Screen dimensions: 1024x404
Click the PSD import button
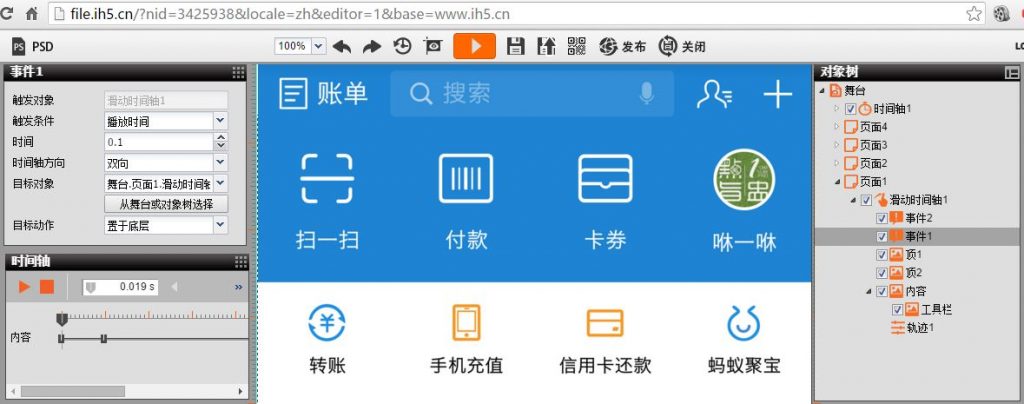33,46
